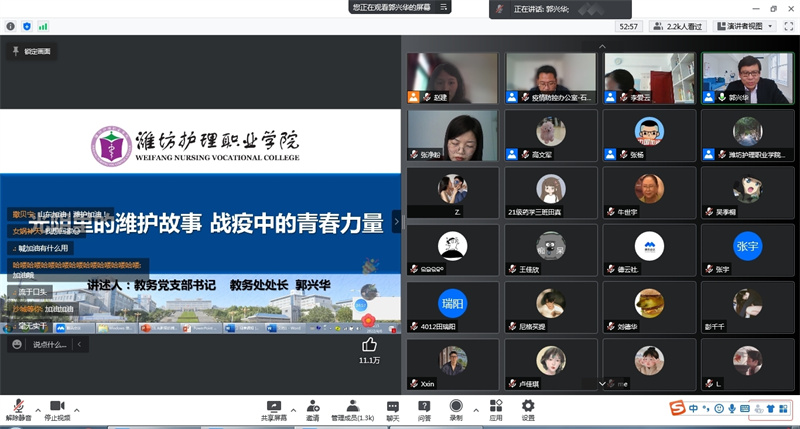Start 共享屏幕 screen sharing
This screenshot has width=800, height=429.
pos(274,410)
